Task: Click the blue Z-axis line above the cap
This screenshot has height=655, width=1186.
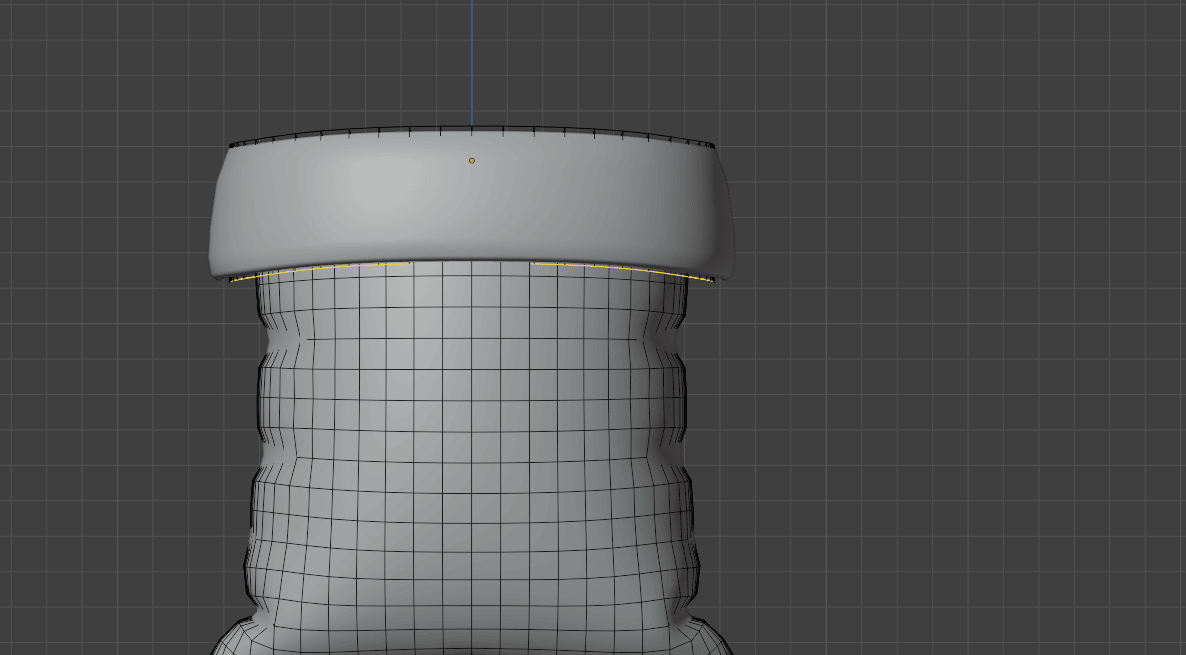Action: point(472,60)
